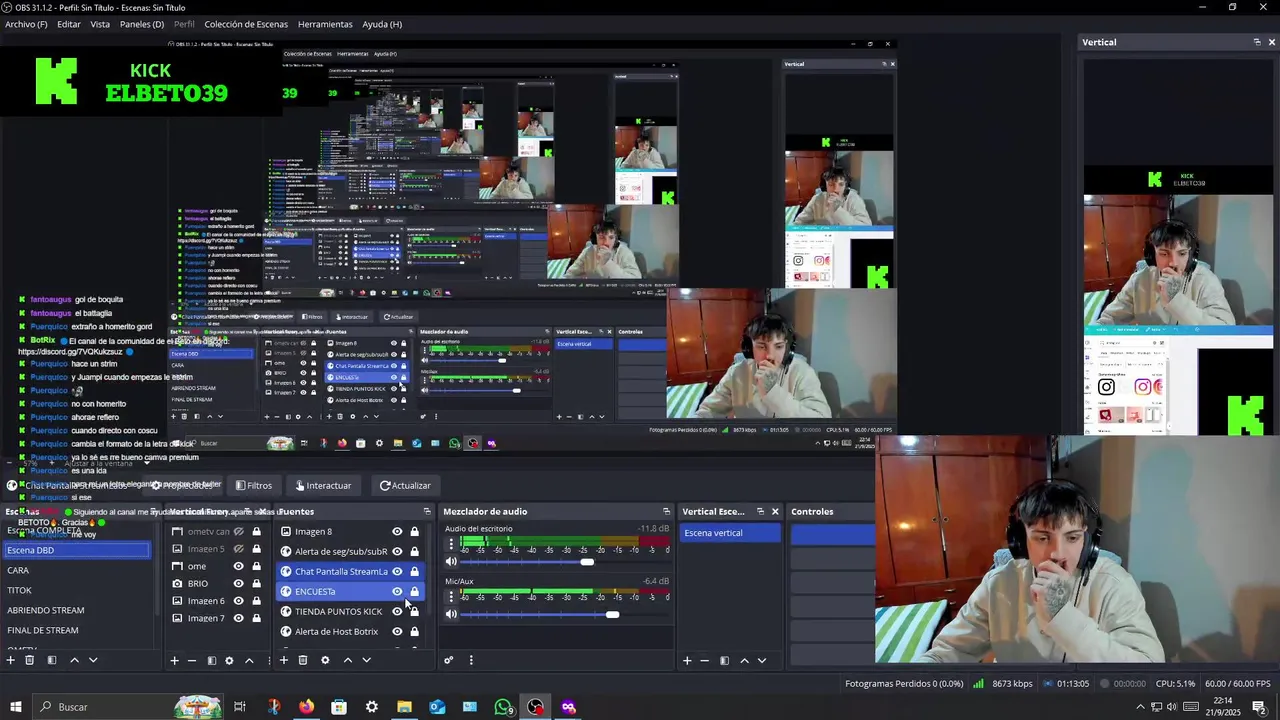Image resolution: width=1280 pixels, height=720 pixels.
Task: Adjust the Mic/Aux volume slider
Action: coord(612,614)
